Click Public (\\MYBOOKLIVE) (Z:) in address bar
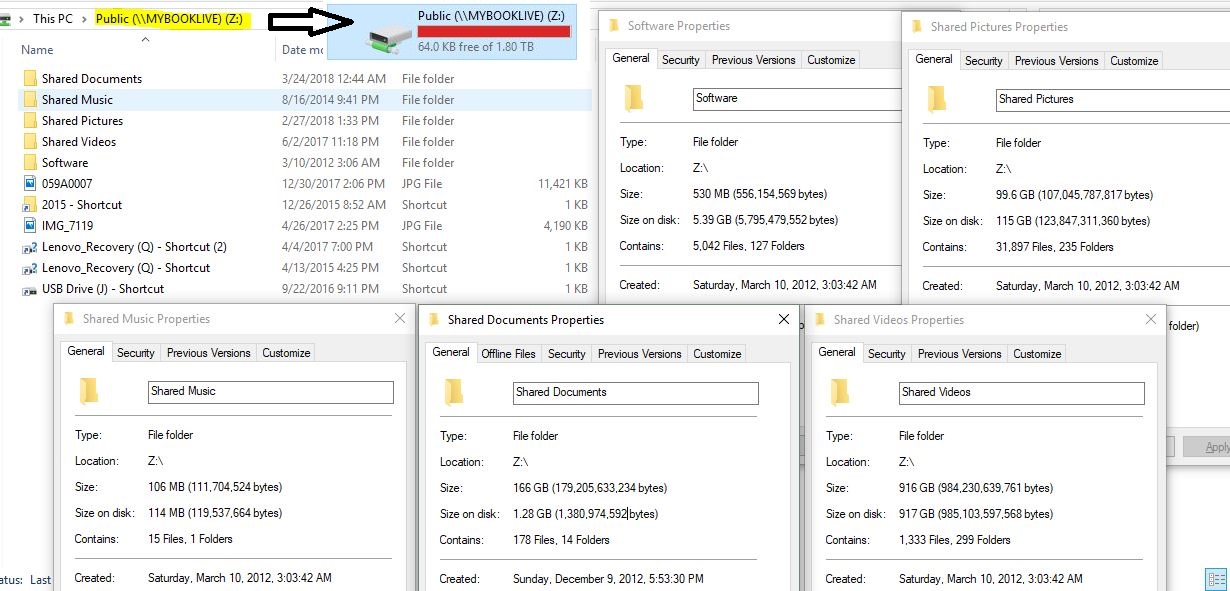1230x591 pixels. click(169, 19)
